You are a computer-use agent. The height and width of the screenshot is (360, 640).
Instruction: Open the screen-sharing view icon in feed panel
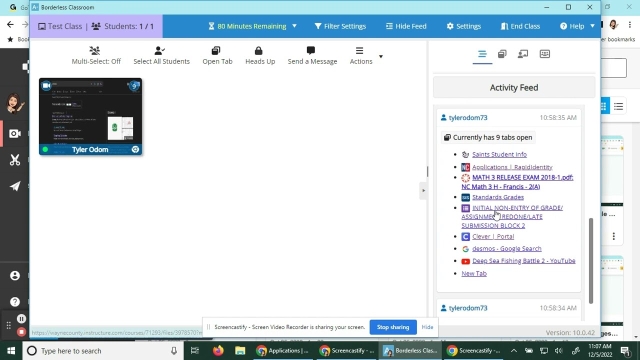(523, 54)
